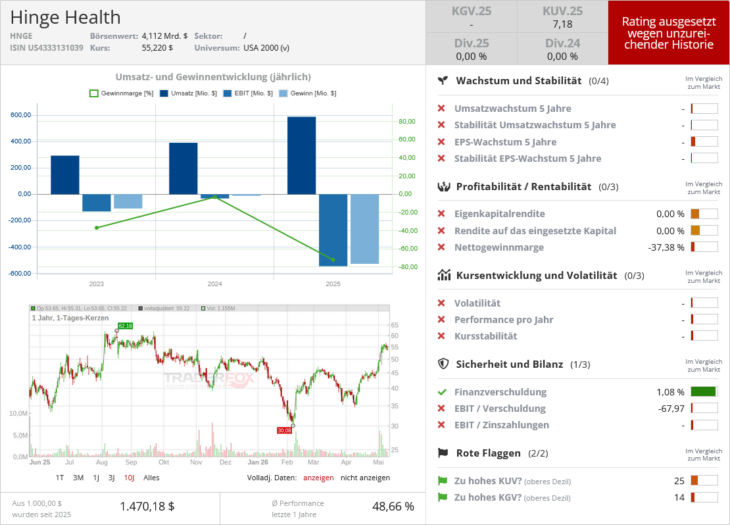Click the green flag next to Zu hohes KGV?
730x525 pixels.
[442, 498]
